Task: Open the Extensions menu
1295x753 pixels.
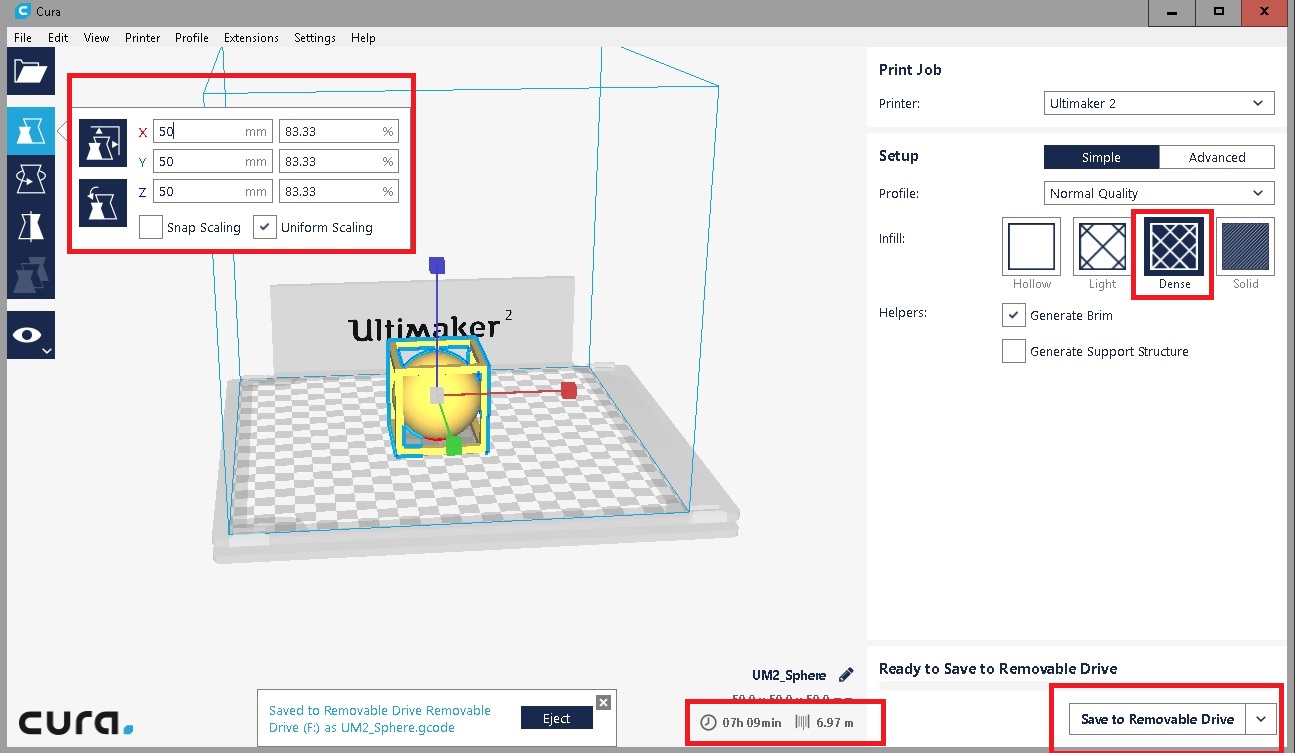Action: [252, 38]
